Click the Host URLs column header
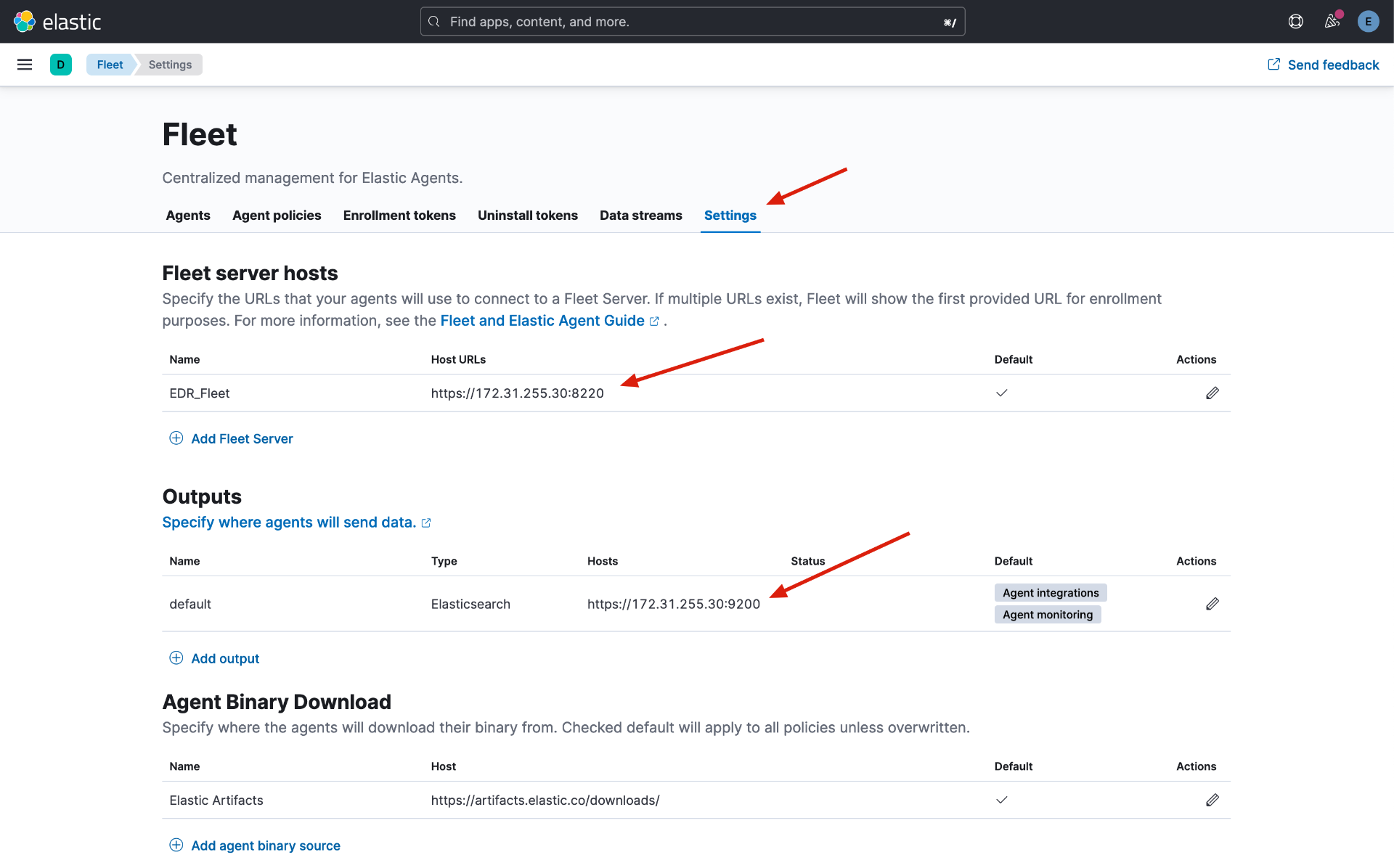Image resolution: width=1394 pixels, height=868 pixels. (458, 359)
